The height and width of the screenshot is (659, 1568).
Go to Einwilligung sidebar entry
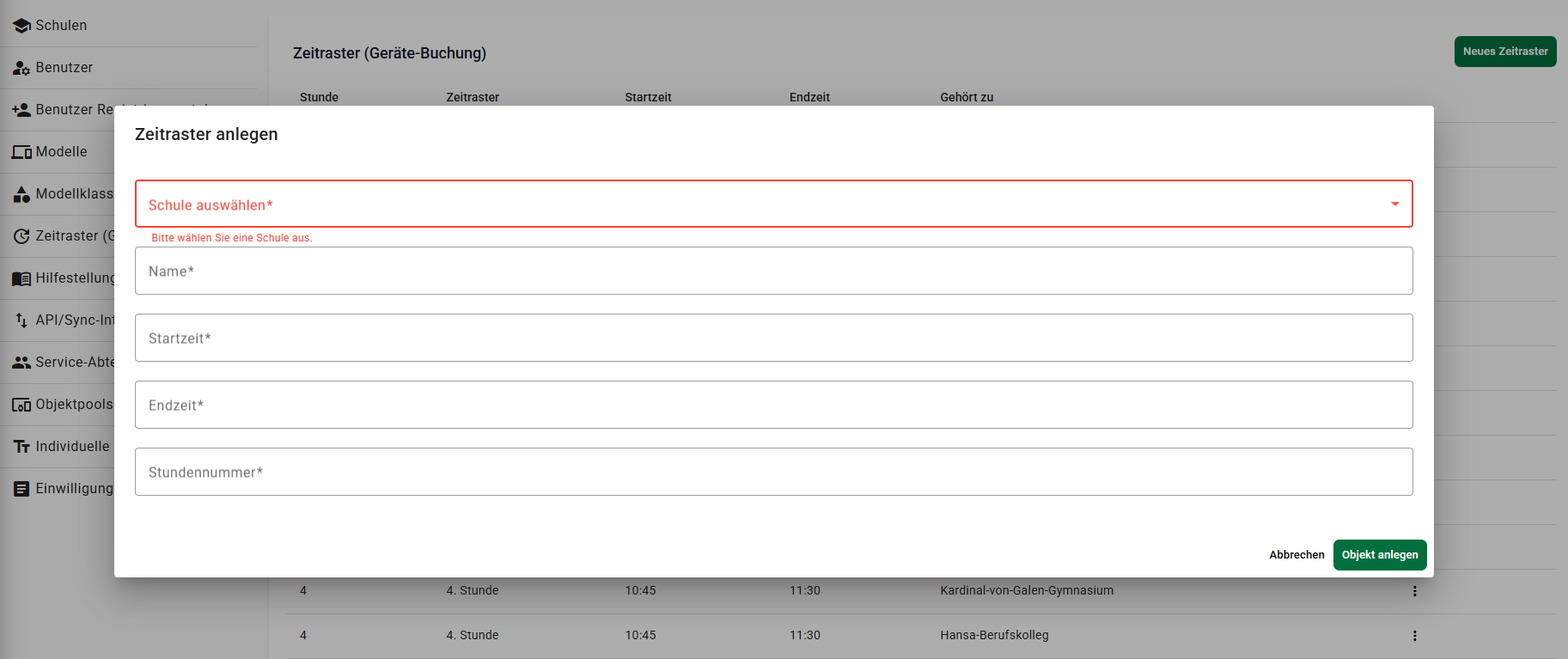tap(73, 489)
